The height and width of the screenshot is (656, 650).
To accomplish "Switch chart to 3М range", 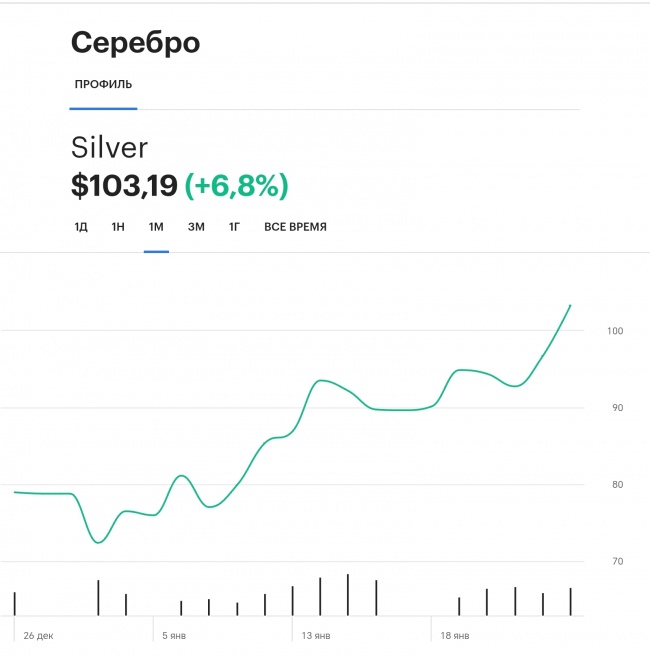I will tap(196, 227).
